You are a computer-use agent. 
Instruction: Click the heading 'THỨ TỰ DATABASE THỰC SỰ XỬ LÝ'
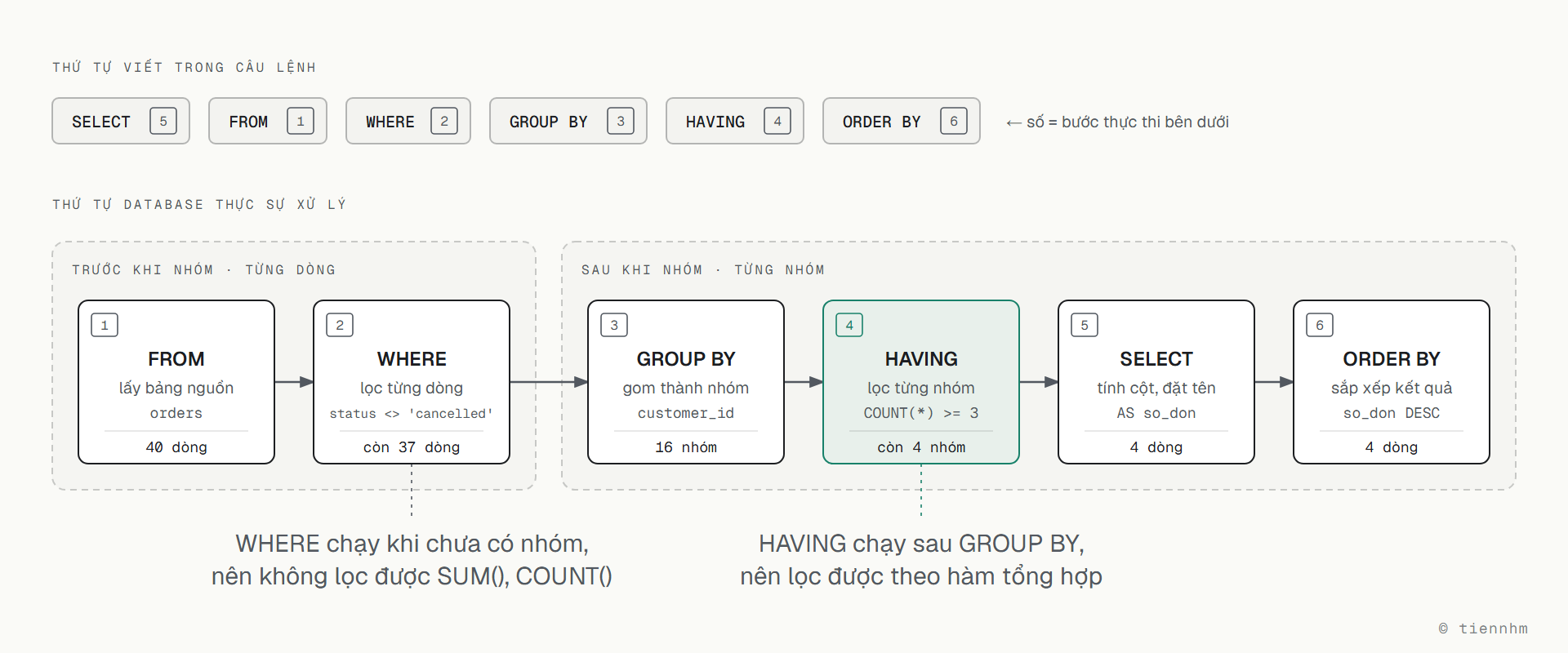[x=199, y=204]
